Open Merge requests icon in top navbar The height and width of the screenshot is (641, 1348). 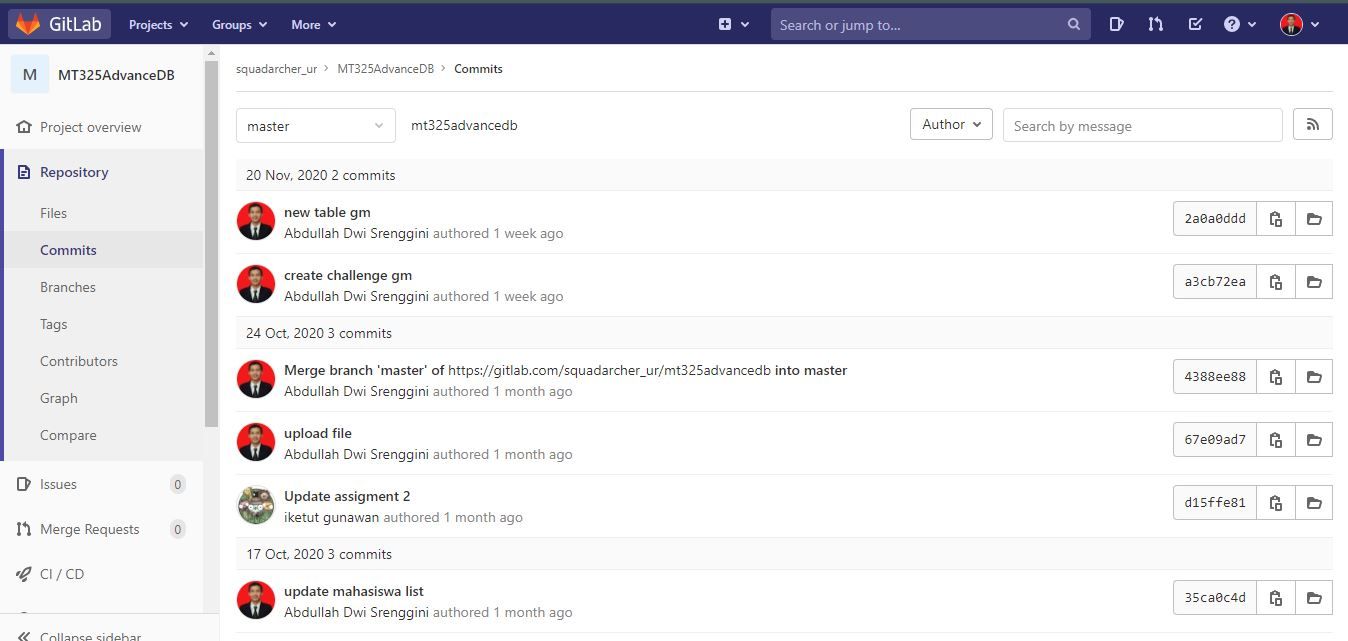tap(1155, 24)
